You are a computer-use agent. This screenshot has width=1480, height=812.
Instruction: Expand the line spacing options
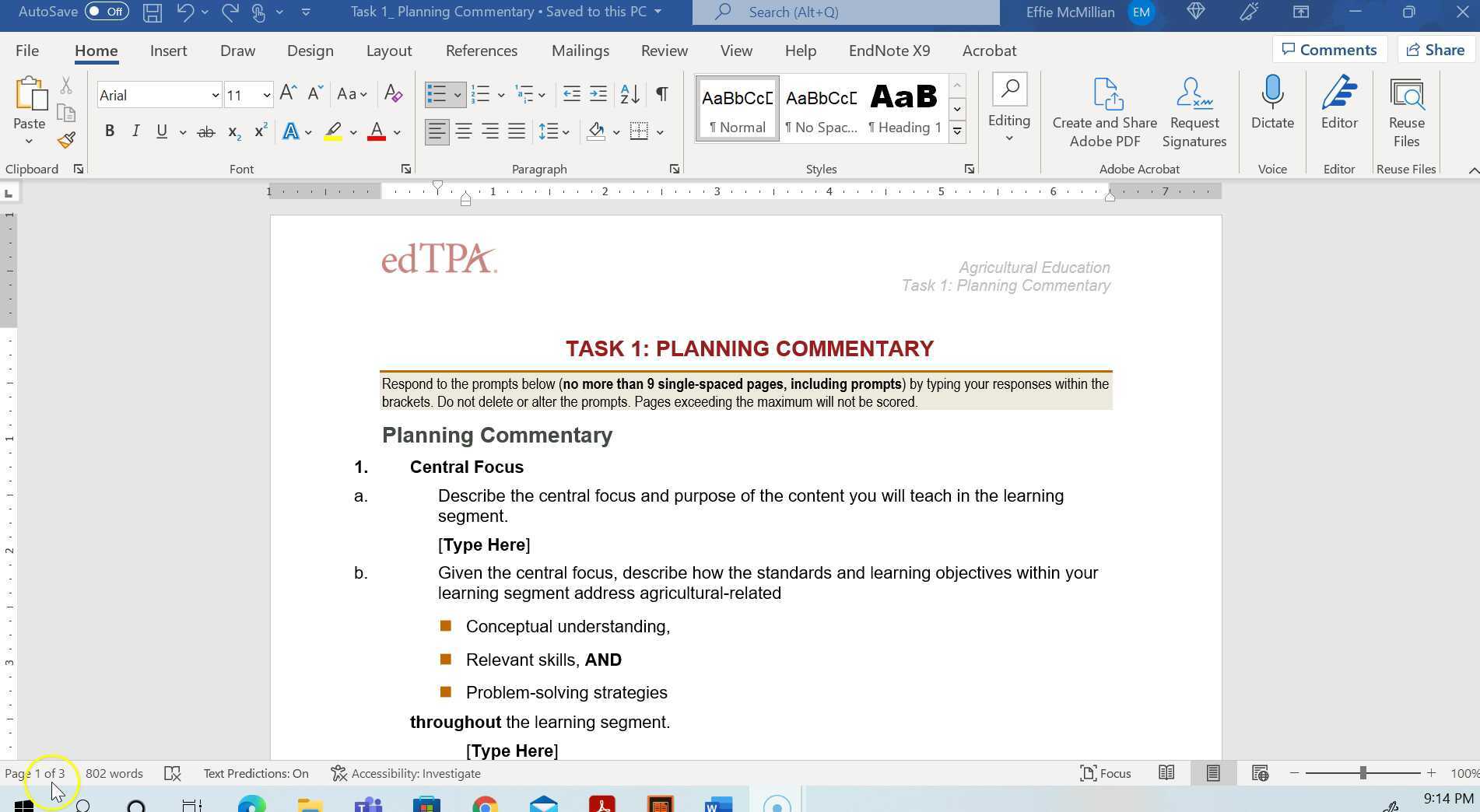point(565,131)
